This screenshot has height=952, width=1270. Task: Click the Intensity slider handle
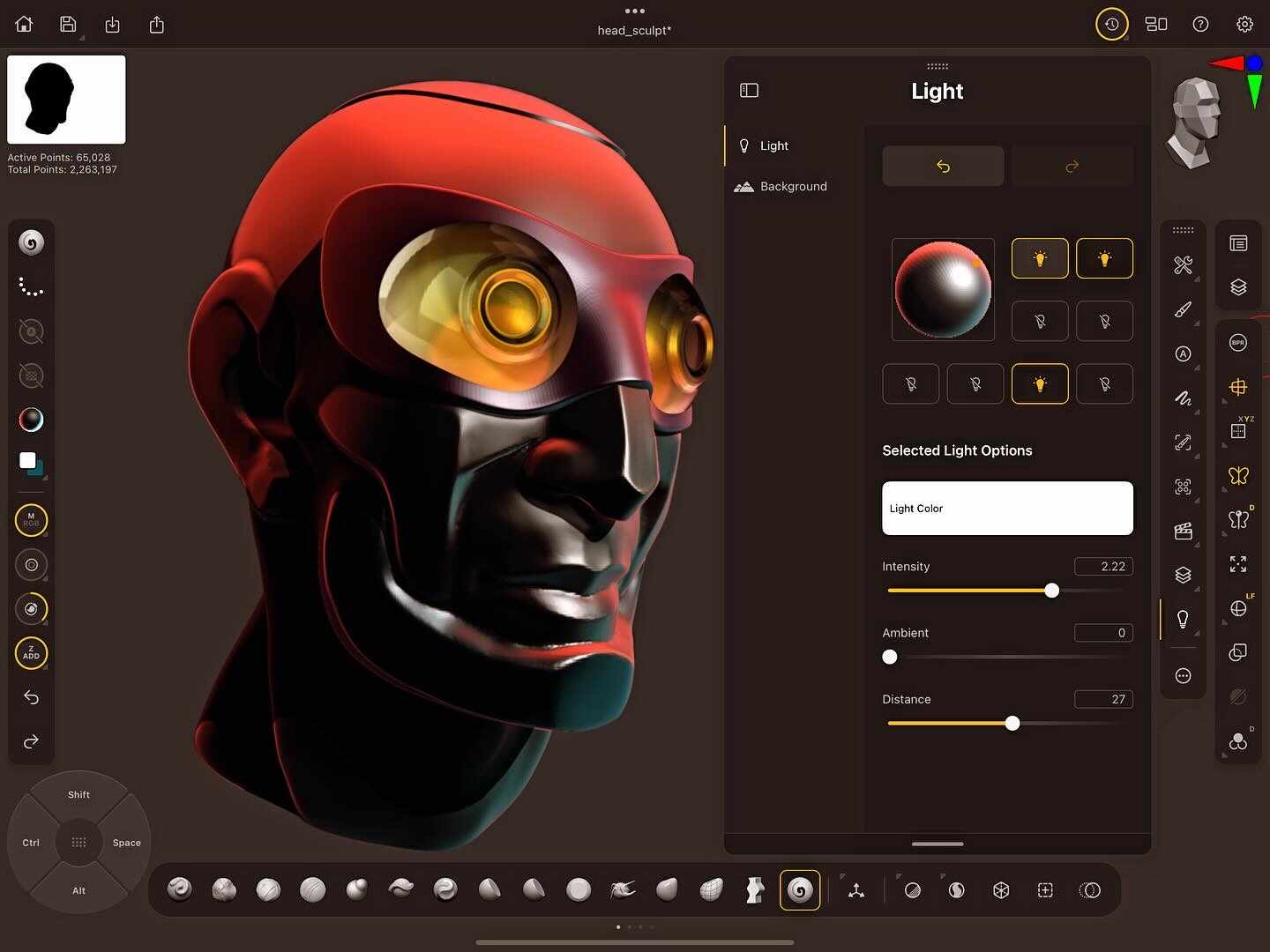pos(1051,591)
